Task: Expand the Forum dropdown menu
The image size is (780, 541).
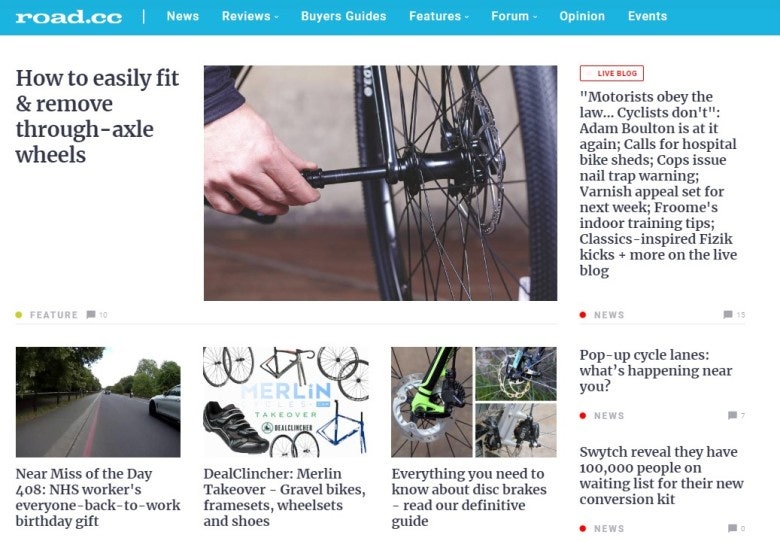Action: pyautogui.click(x=514, y=16)
